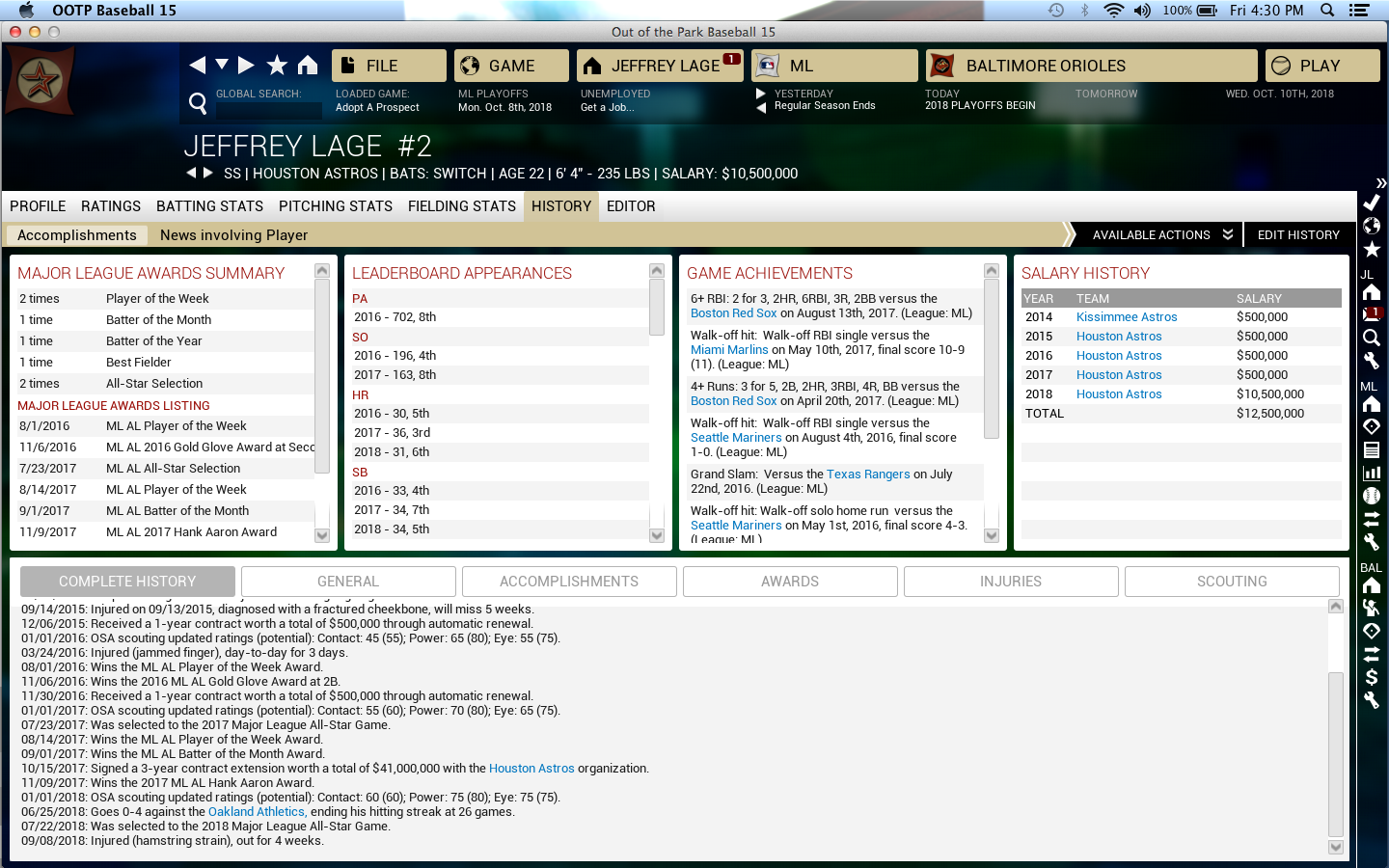Open Texas Rangers link in Game Achievements
This screenshot has width=1389, height=868.
pos(868,475)
